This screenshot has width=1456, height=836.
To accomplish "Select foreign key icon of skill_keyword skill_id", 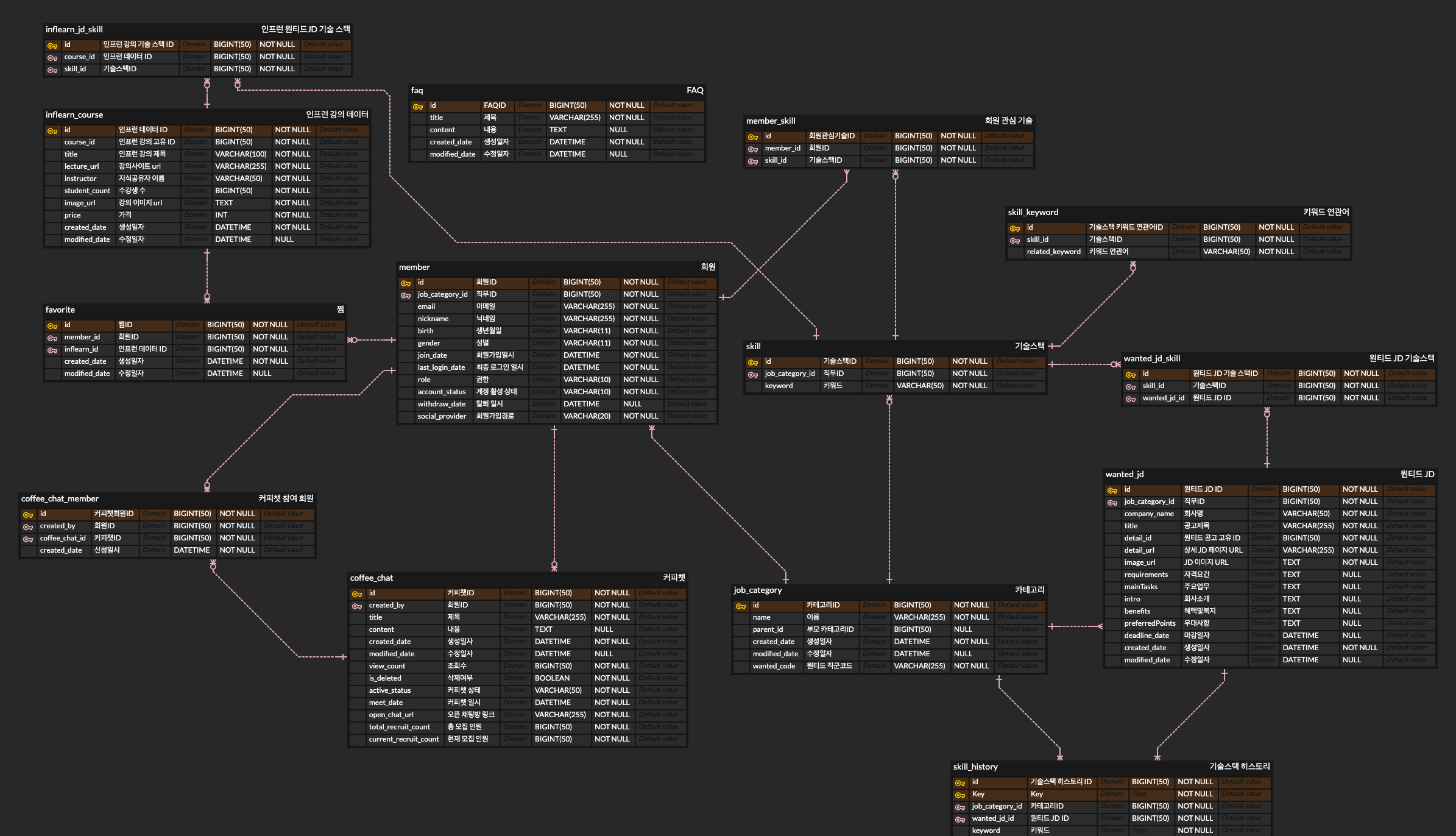I will click(x=1015, y=240).
